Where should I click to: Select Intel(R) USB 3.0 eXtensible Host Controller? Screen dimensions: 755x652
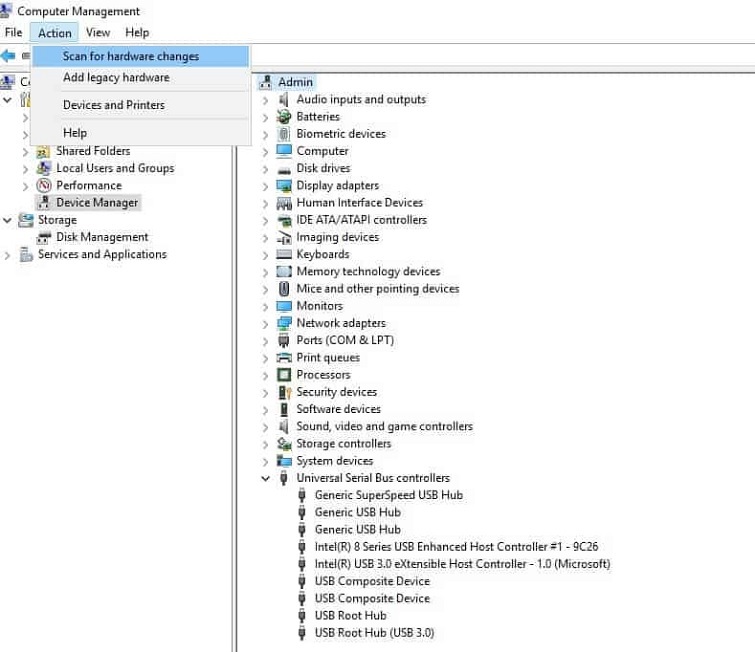point(462,564)
